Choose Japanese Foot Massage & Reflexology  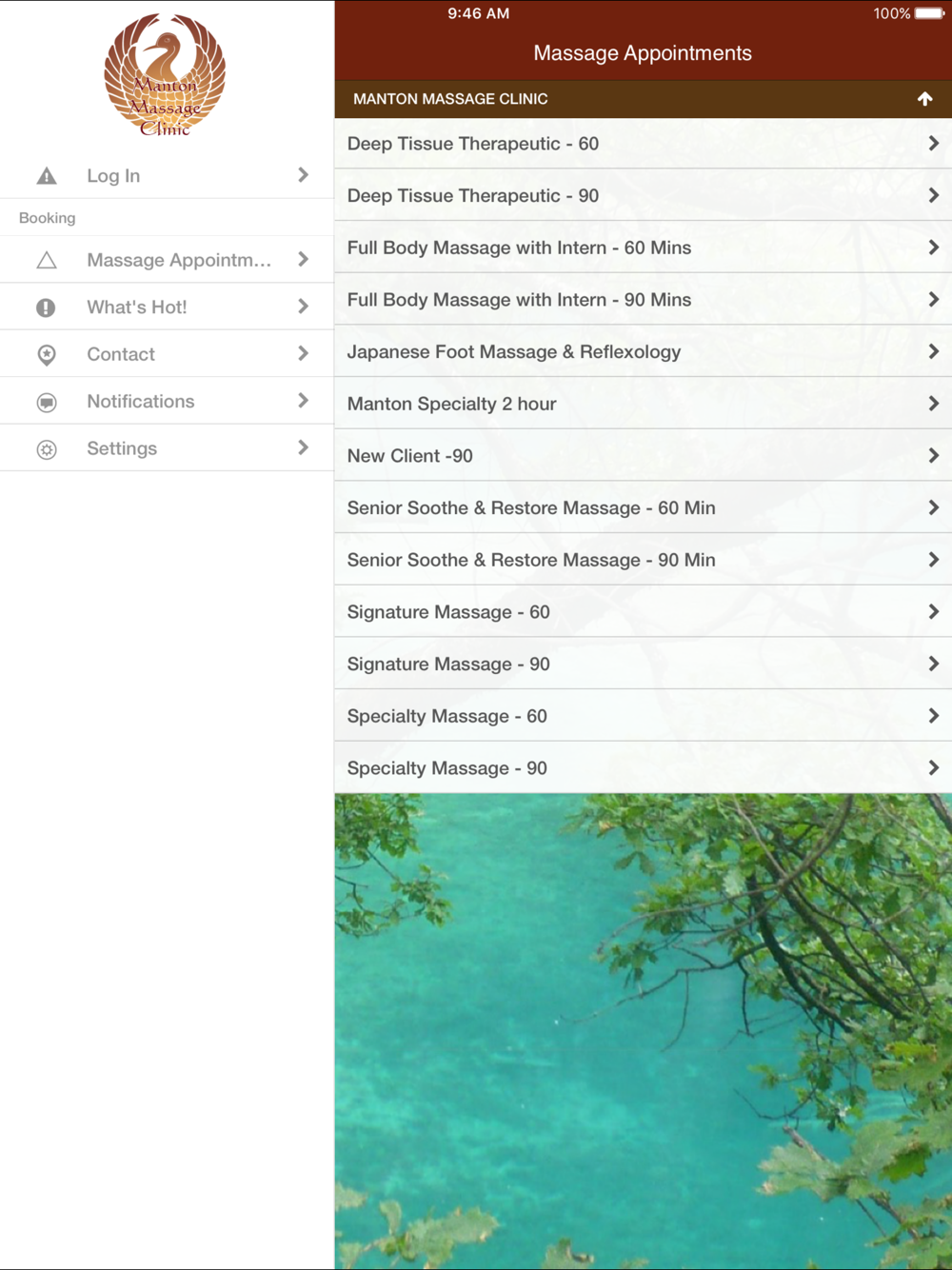[644, 351]
